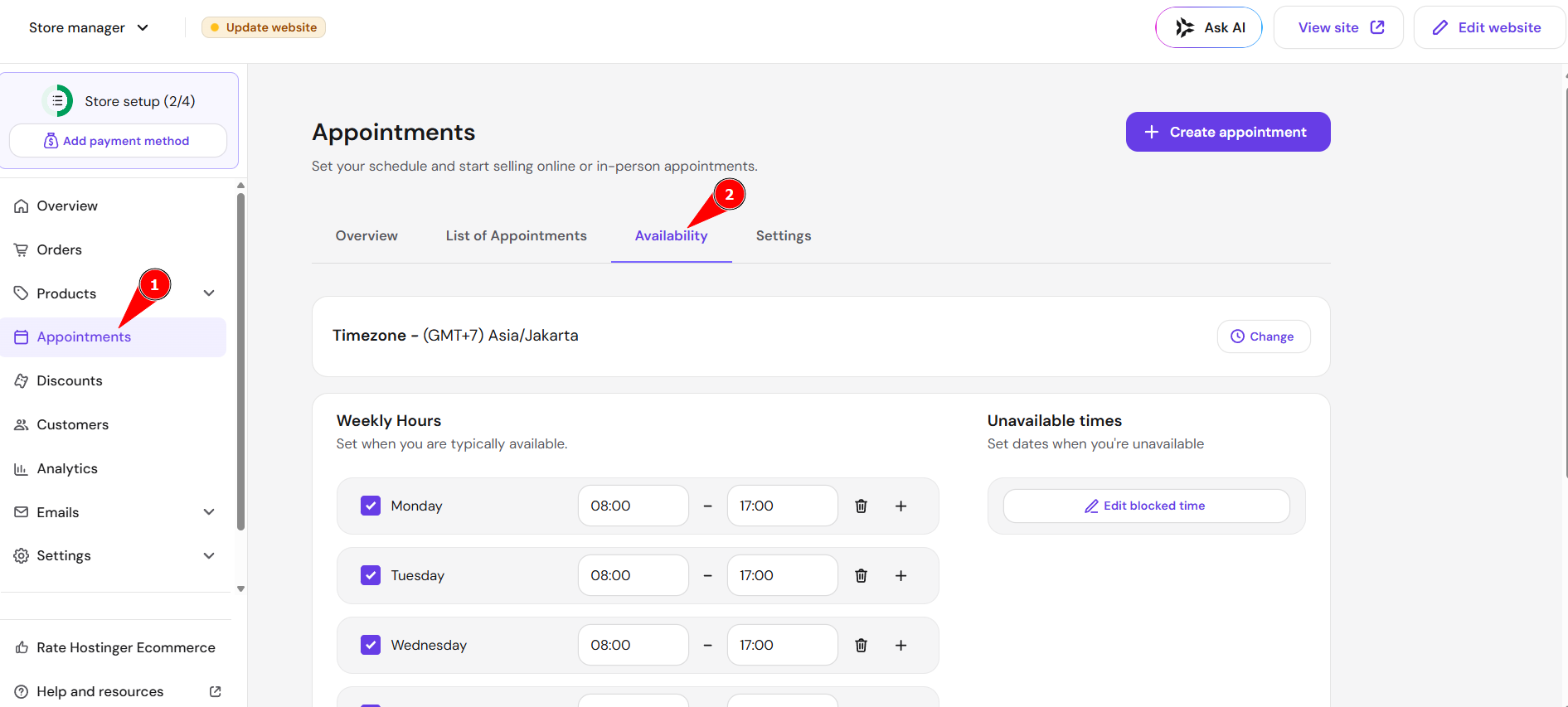
Task: Switch to the appointments Overview tab
Action: pos(367,236)
